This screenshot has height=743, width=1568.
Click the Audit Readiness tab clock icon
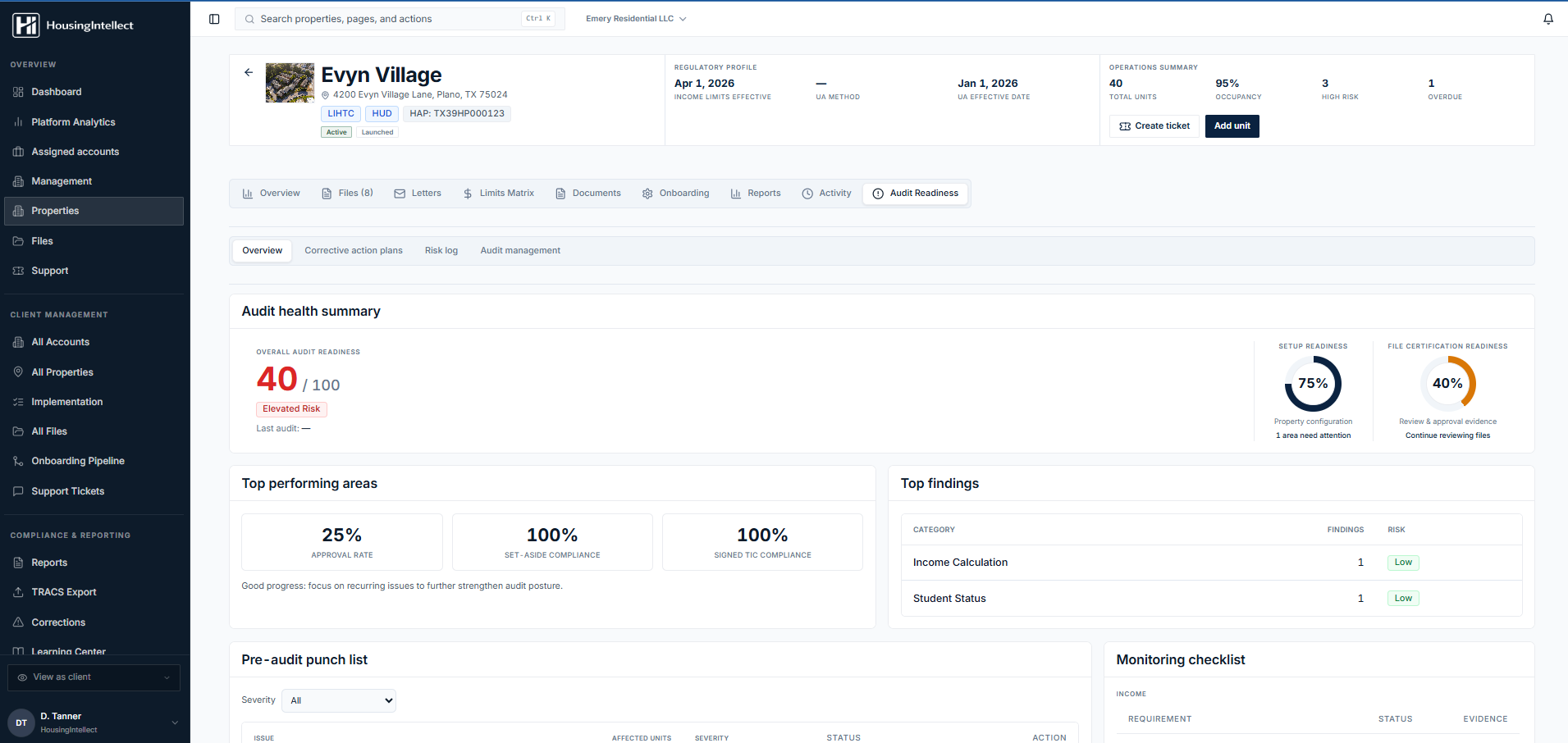(878, 194)
